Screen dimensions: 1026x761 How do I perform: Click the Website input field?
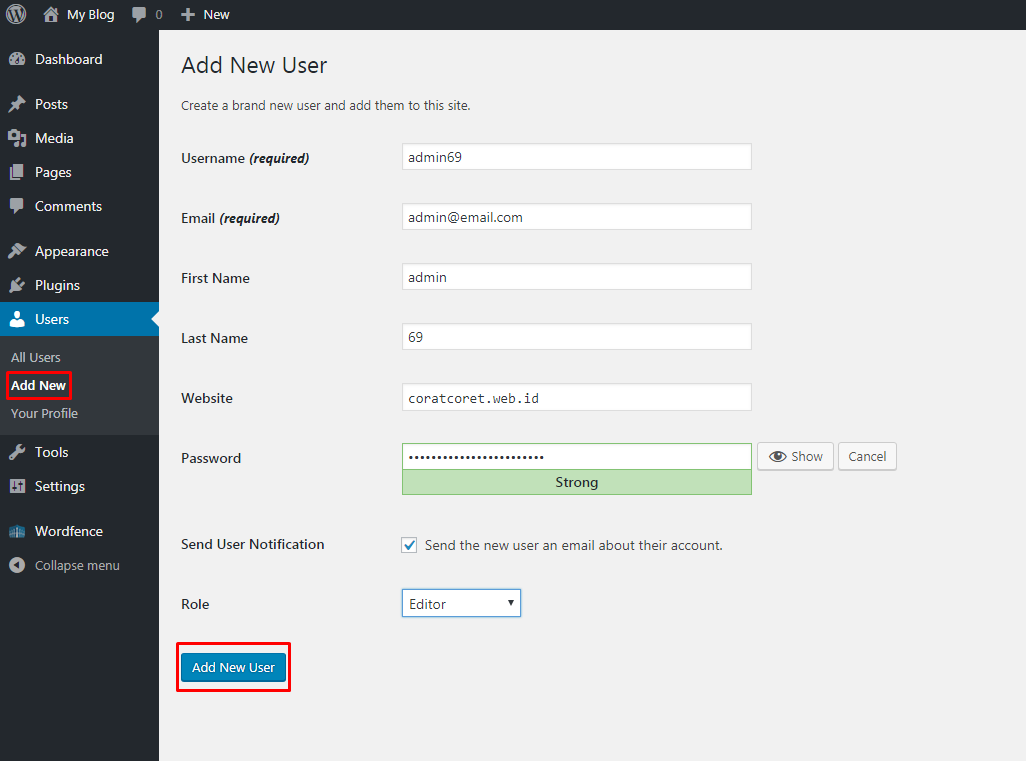[576, 398]
